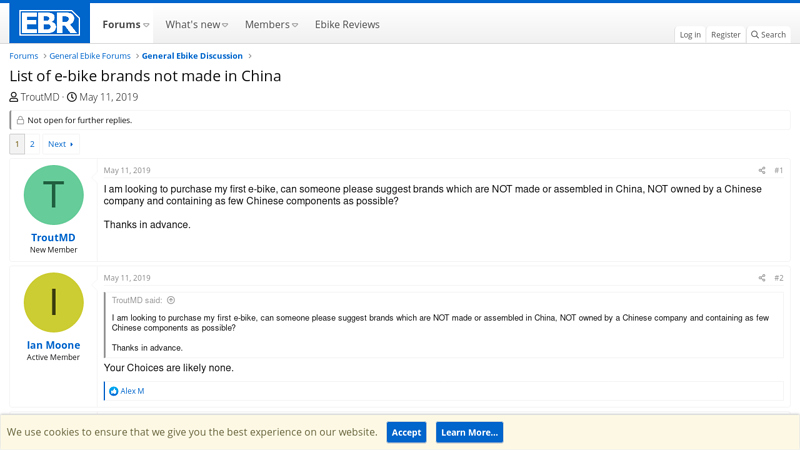
Task: Open the What's new dropdown
Action: coord(225,25)
